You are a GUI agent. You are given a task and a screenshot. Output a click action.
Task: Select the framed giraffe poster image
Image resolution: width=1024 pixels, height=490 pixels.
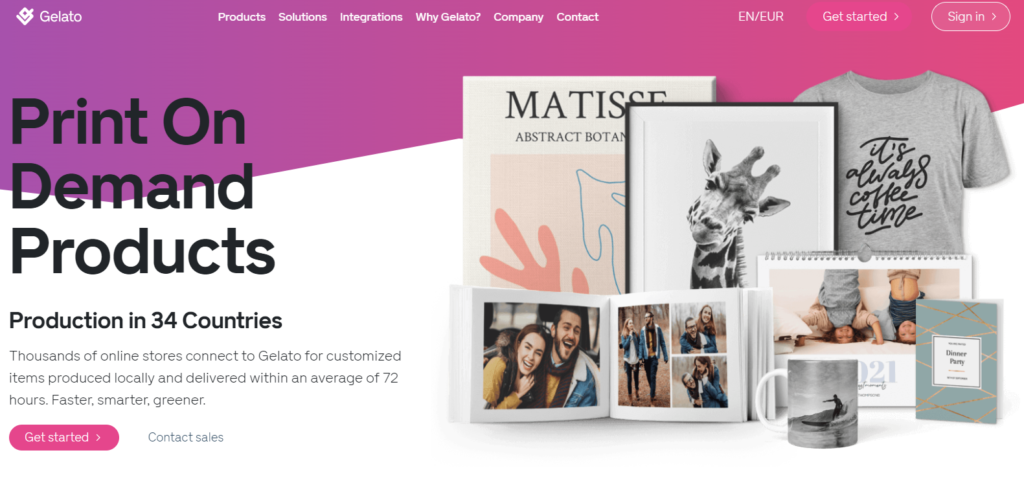tap(731, 196)
